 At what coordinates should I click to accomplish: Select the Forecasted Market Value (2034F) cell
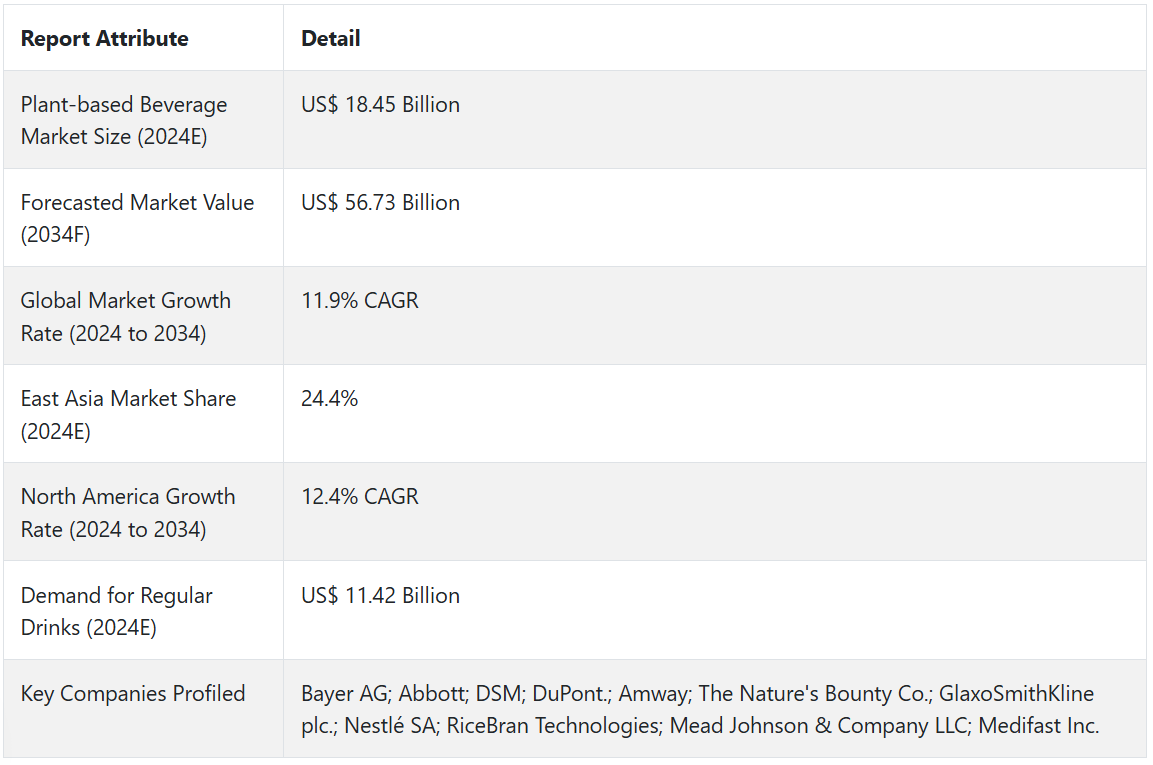(137, 218)
